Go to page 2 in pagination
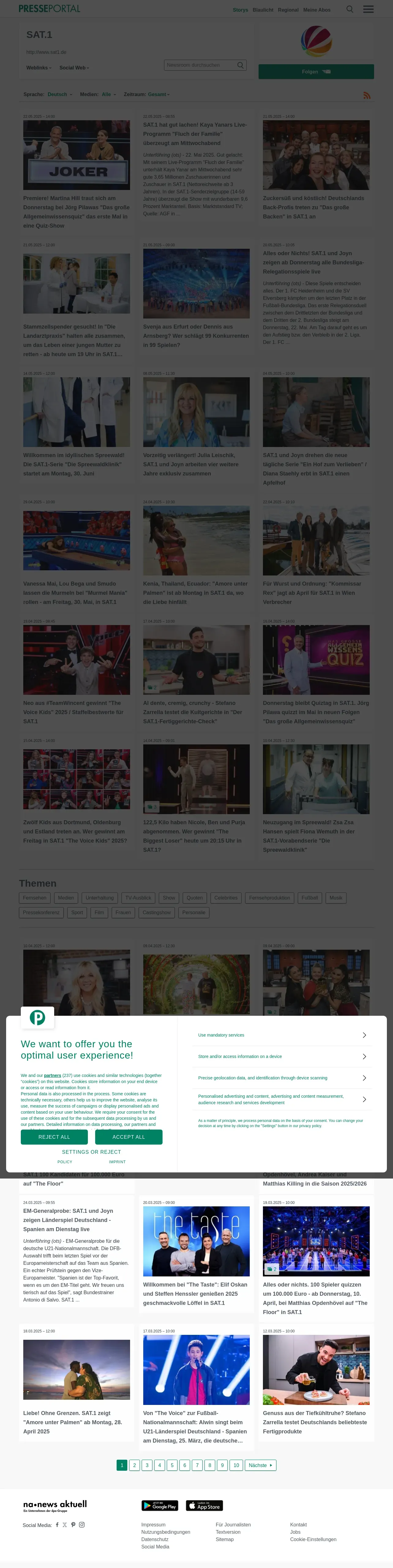The width and height of the screenshot is (393, 1568). tap(135, 1465)
